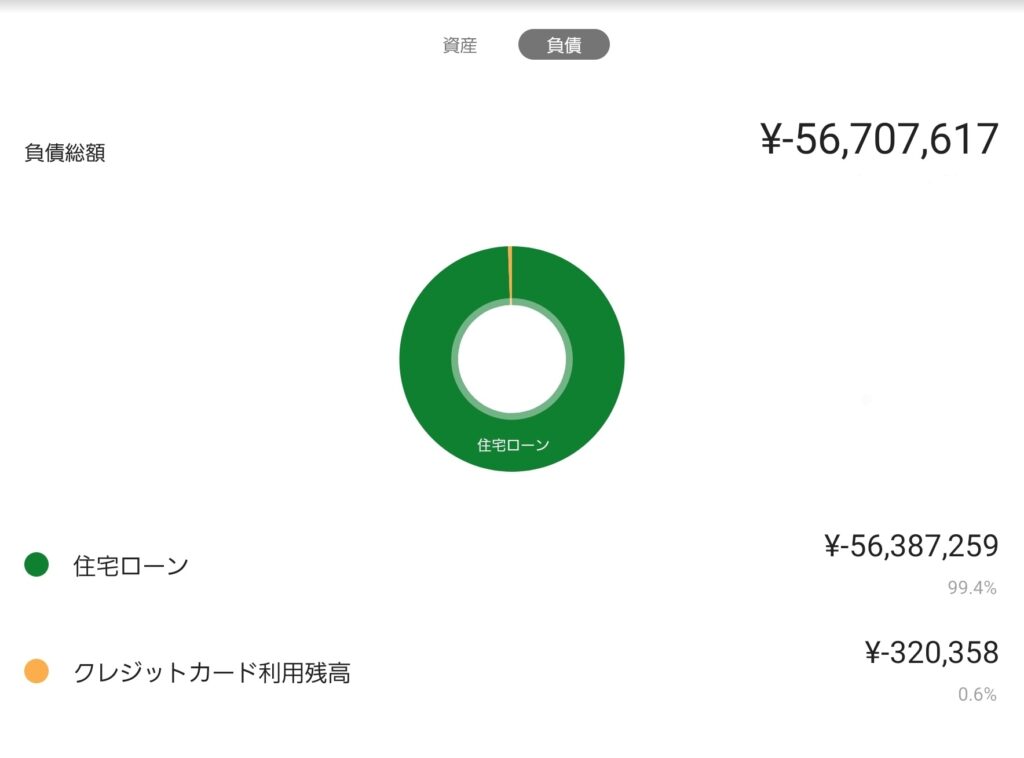The width and height of the screenshot is (1024, 758).
Task: Tap the ¥-56,707,617 total liabilities figure
Action: pos(880,140)
